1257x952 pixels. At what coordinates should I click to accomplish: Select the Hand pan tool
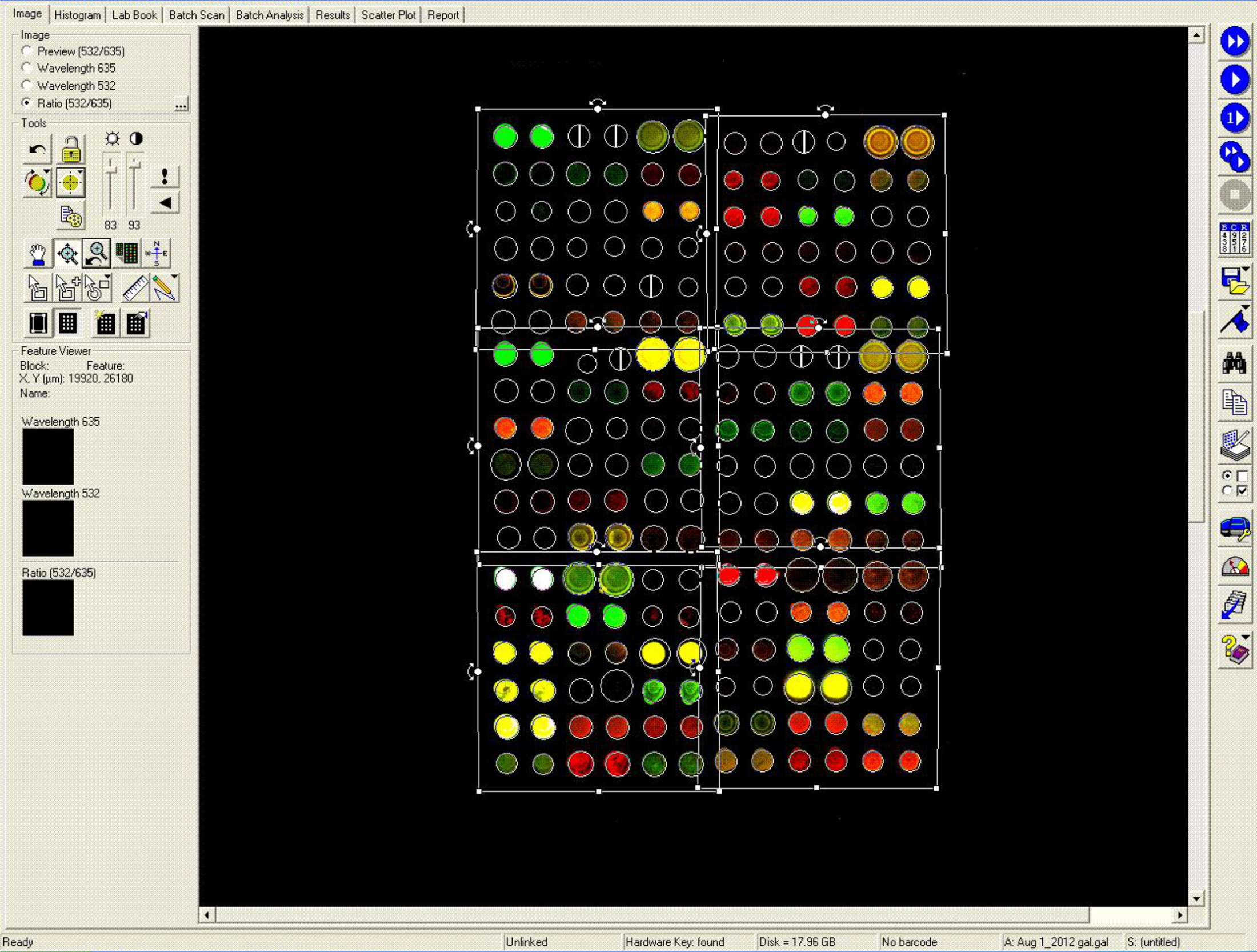coord(38,254)
